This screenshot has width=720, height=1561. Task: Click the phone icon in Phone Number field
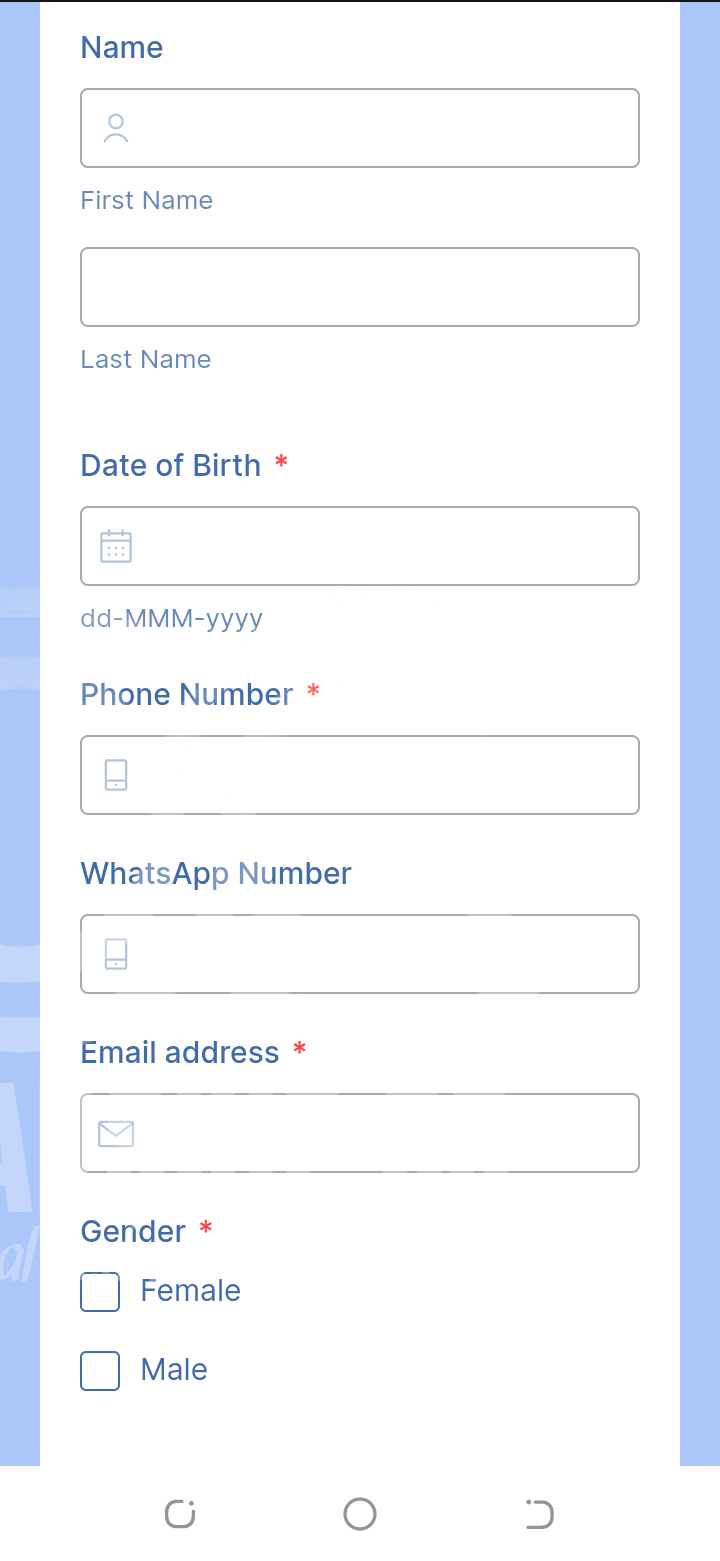pyautogui.click(x=116, y=775)
